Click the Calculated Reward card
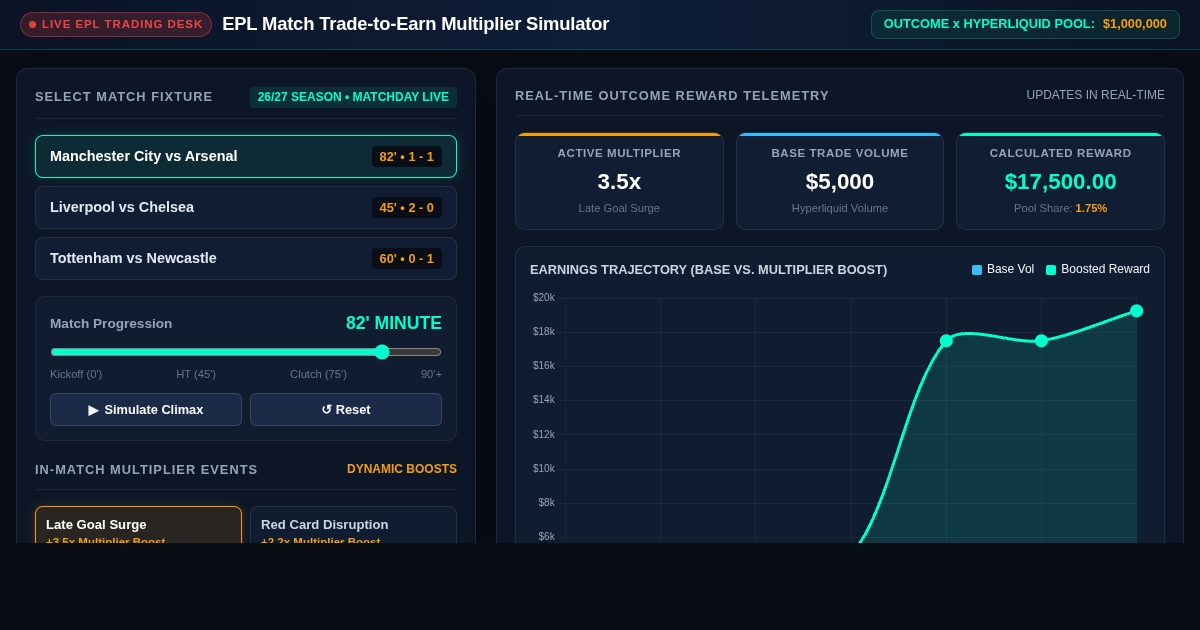The height and width of the screenshot is (630, 1200). [1060, 181]
